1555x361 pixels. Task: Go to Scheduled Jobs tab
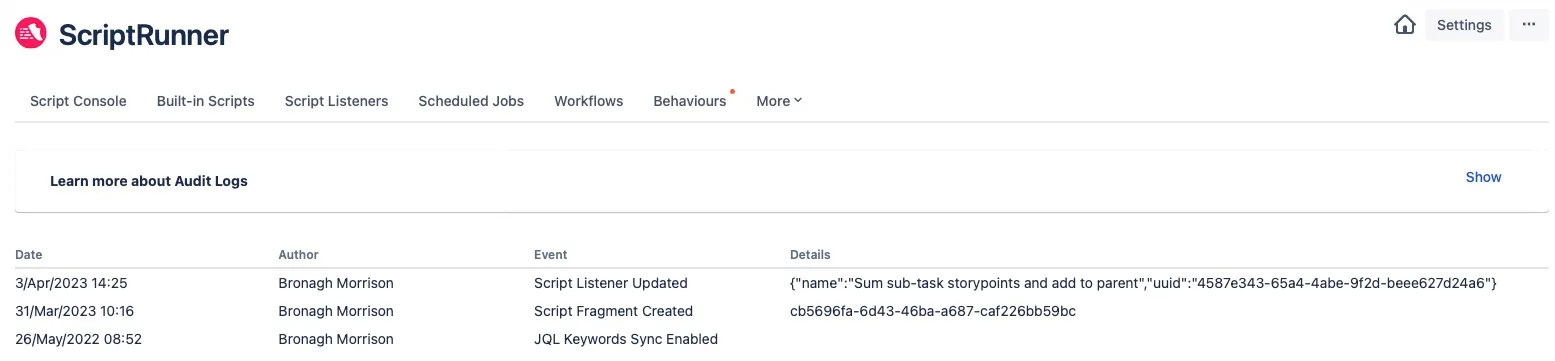click(x=471, y=101)
